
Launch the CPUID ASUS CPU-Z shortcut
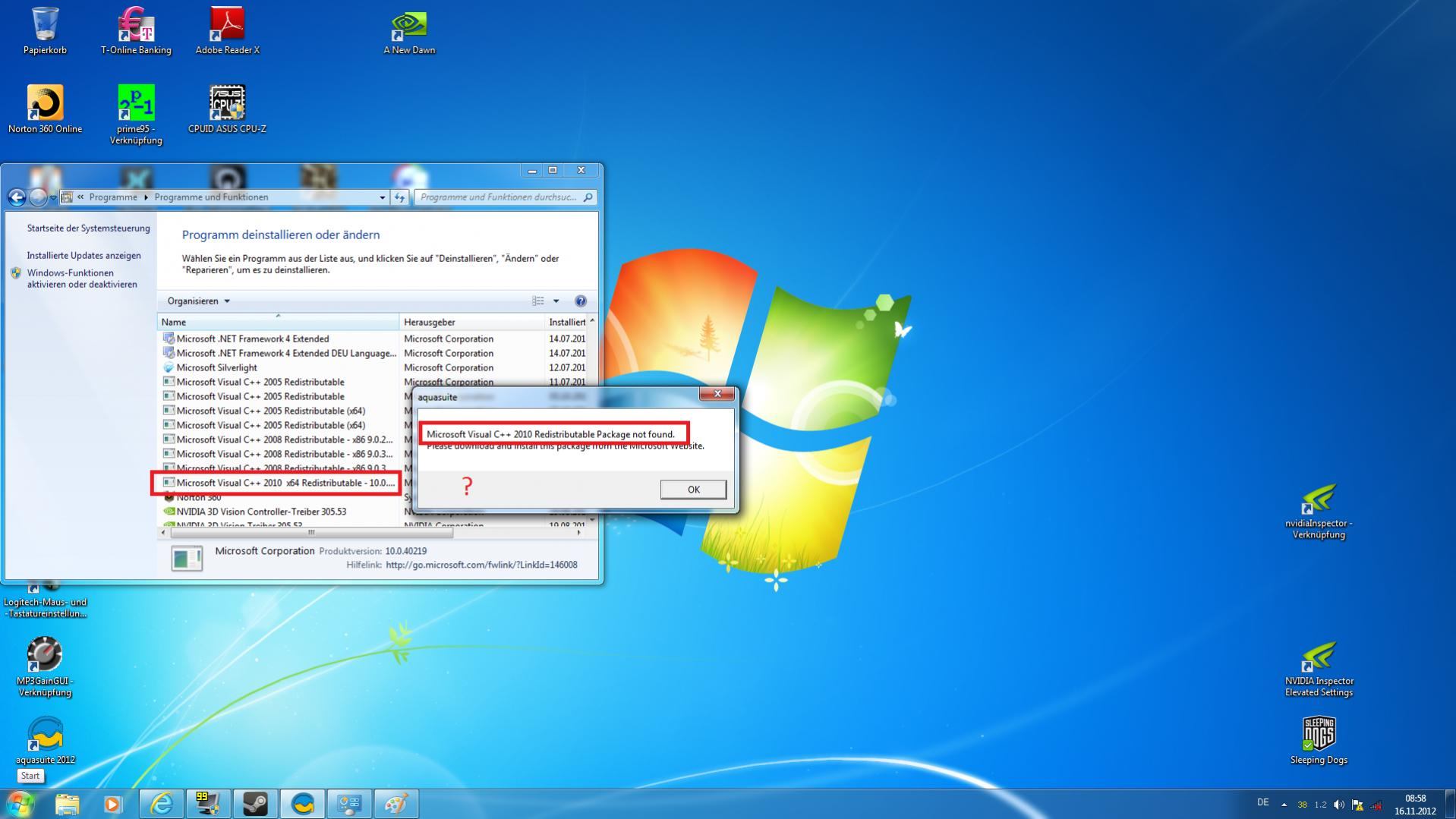click(227, 109)
